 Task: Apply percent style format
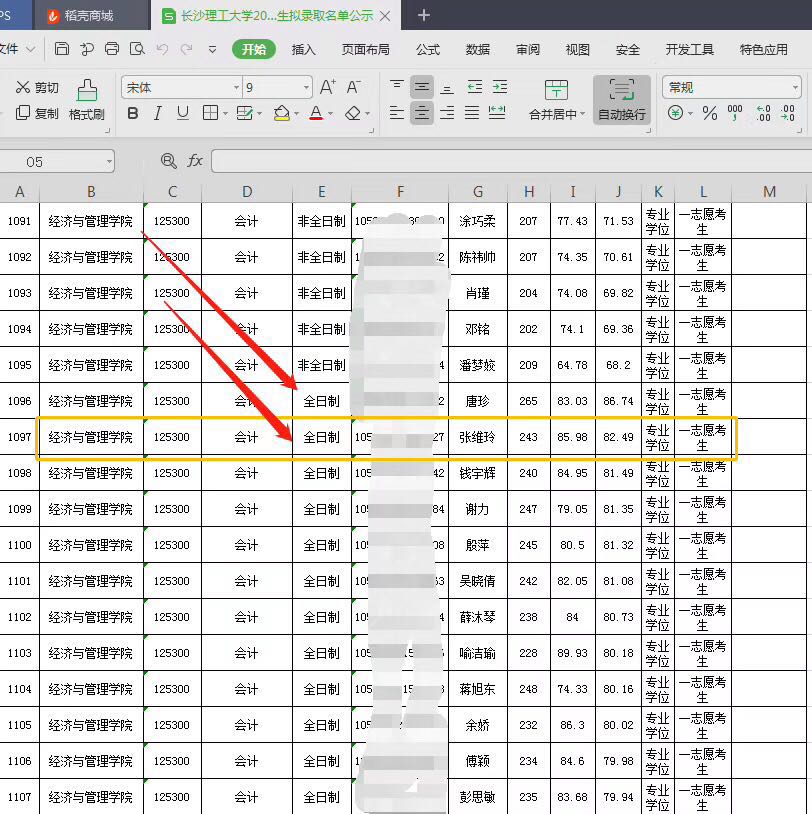coord(709,113)
